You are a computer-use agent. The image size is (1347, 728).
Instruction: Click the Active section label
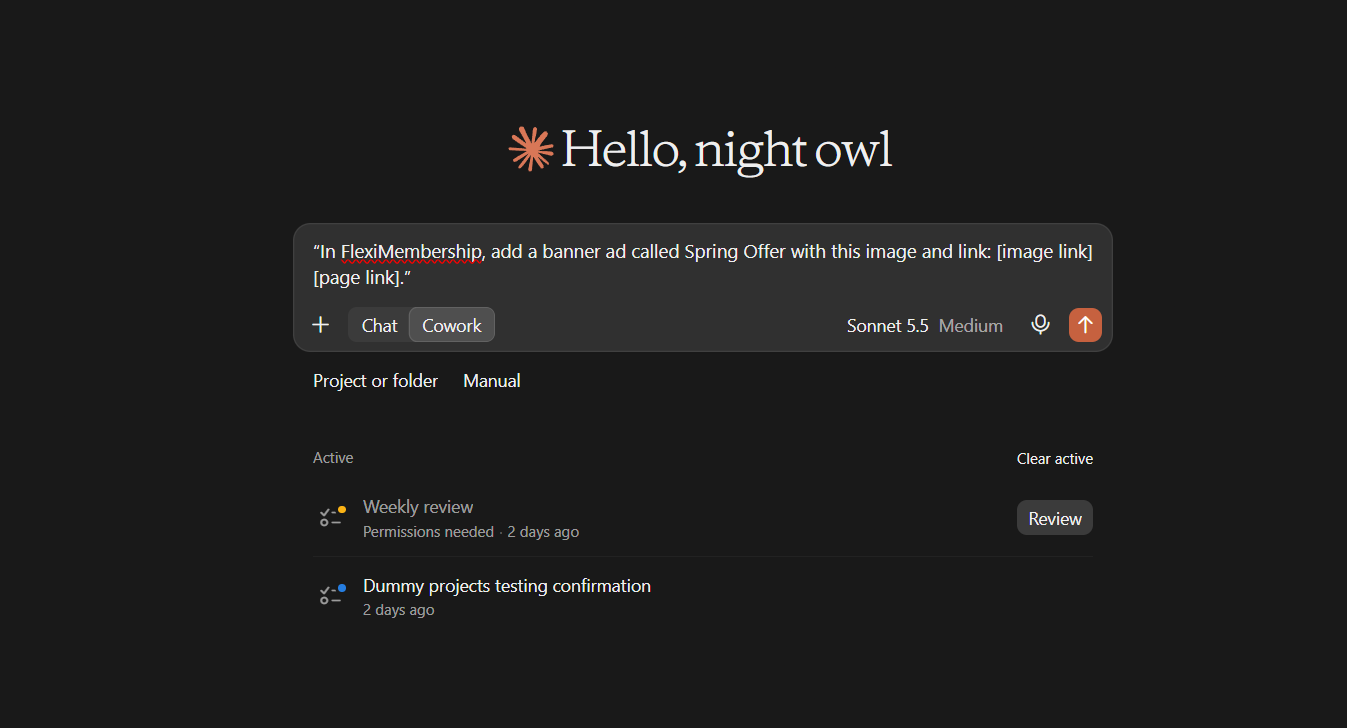pos(333,458)
